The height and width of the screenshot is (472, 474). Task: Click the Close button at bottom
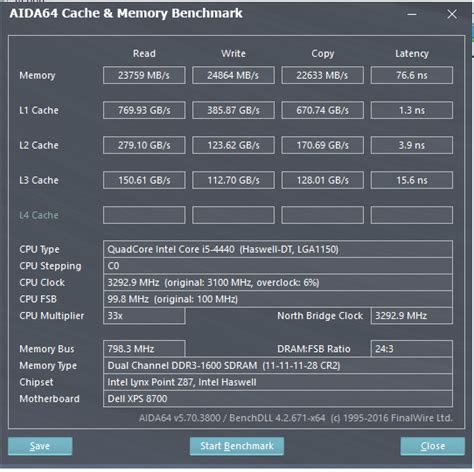[432, 446]
